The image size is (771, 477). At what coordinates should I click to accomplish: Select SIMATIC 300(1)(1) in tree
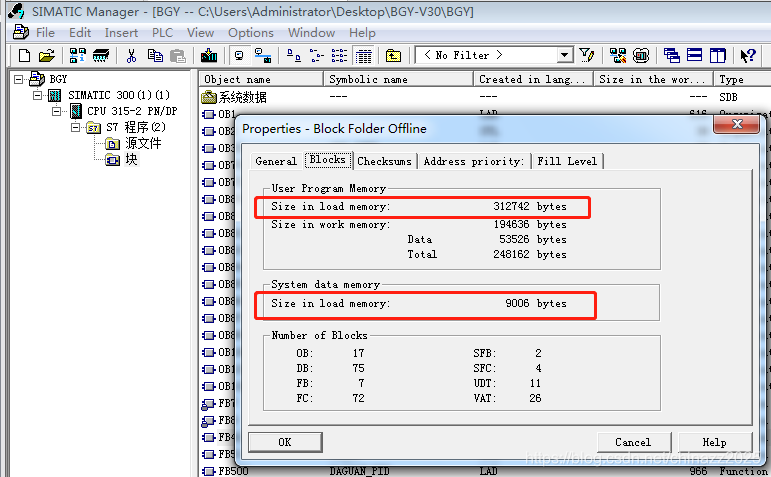[x=119, y=95]
